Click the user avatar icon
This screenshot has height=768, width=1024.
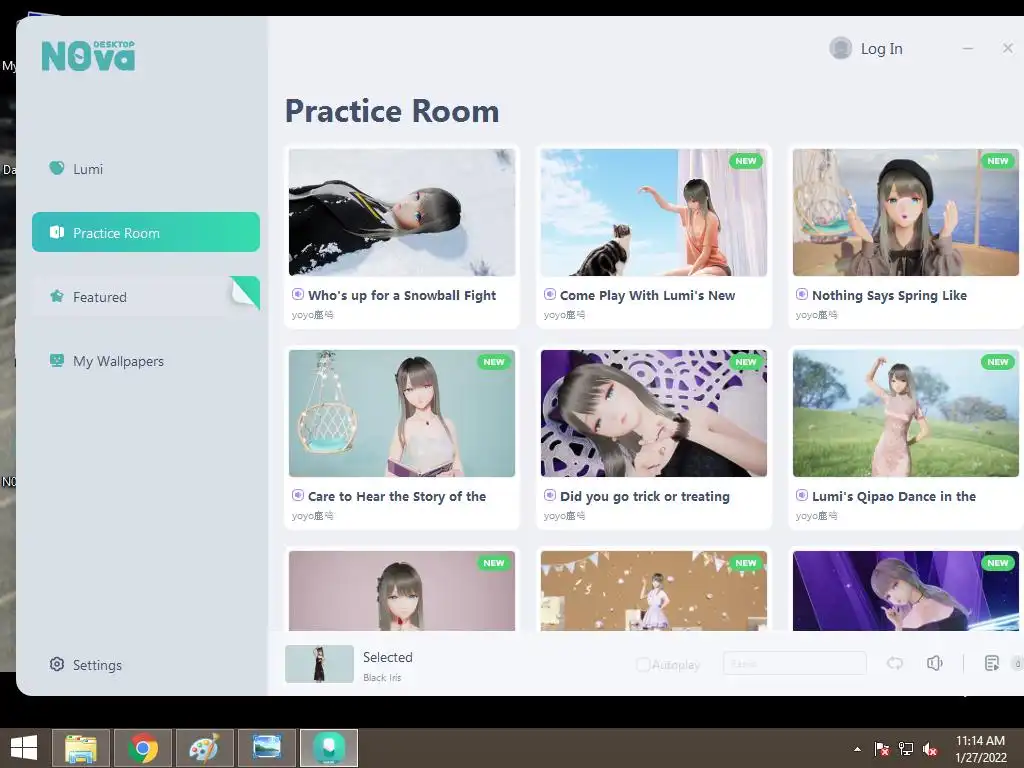840,48
